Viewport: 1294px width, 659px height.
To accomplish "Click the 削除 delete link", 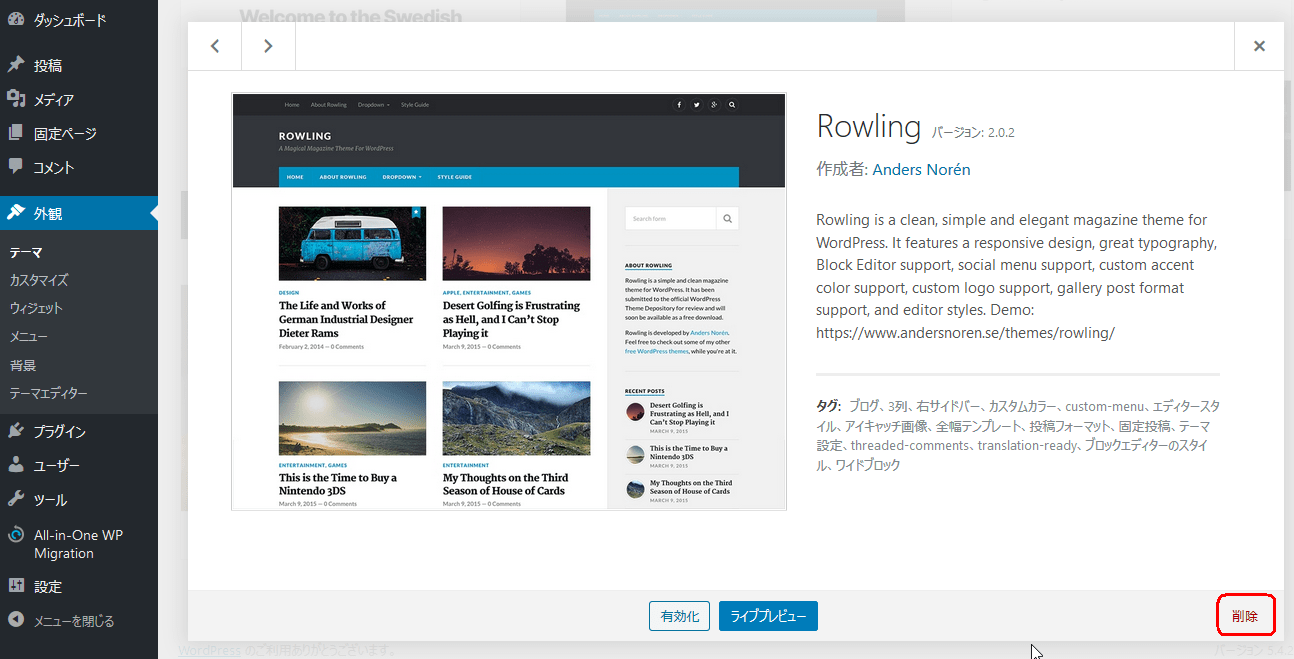I will pos(1245,616).
